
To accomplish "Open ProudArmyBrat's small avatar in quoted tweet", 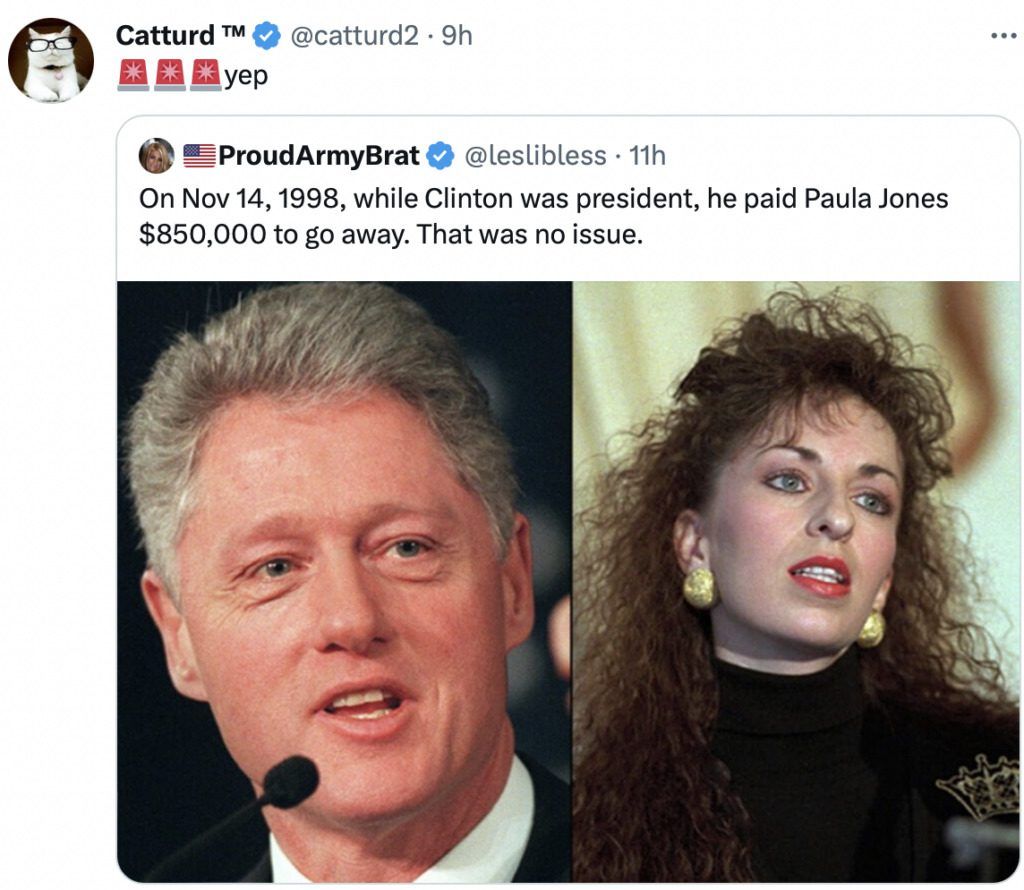I will [x=156, y=156].
